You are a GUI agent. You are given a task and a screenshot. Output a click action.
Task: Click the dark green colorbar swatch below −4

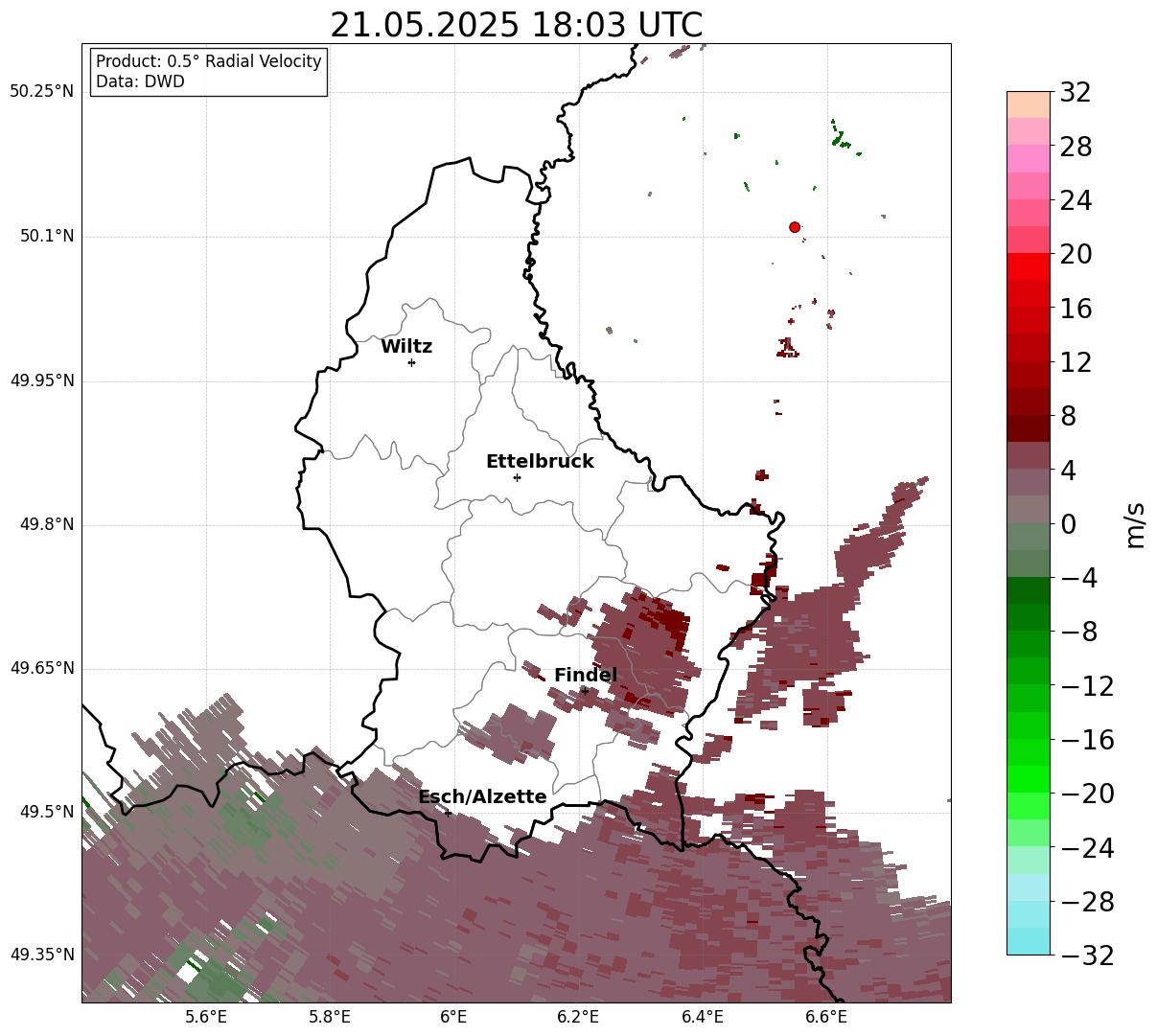coord(1029,590)
